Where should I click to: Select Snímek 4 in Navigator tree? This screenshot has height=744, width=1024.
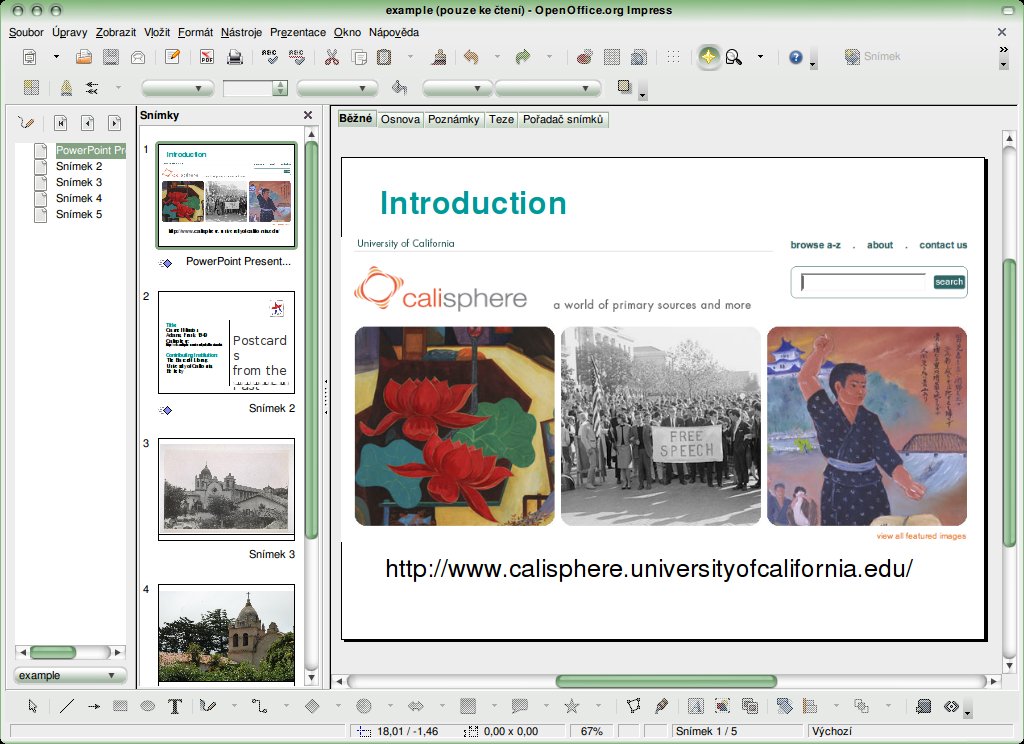[78, 199]
